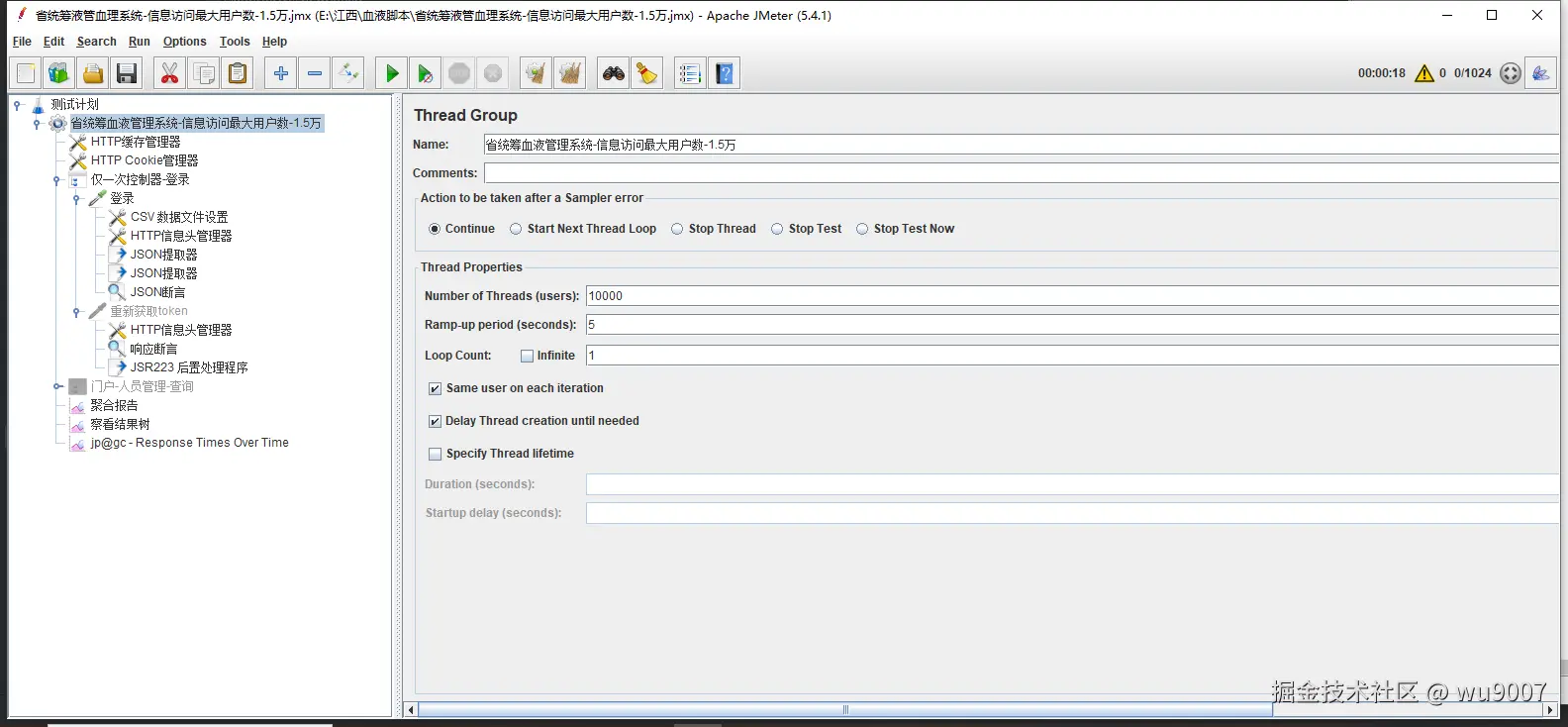Toggle Delay Thread creation until needed
The width and height of the screenshot is (1568, 727).
(x=435, y=421)
